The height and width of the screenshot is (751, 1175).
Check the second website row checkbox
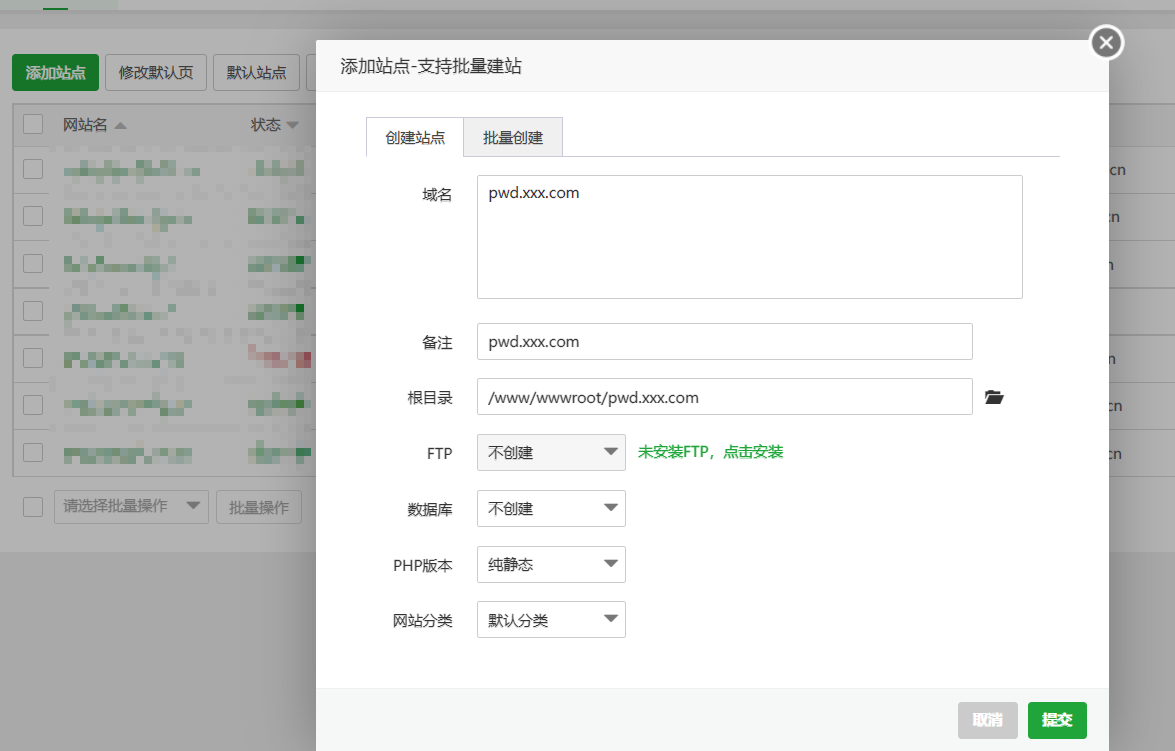[33, 217]
